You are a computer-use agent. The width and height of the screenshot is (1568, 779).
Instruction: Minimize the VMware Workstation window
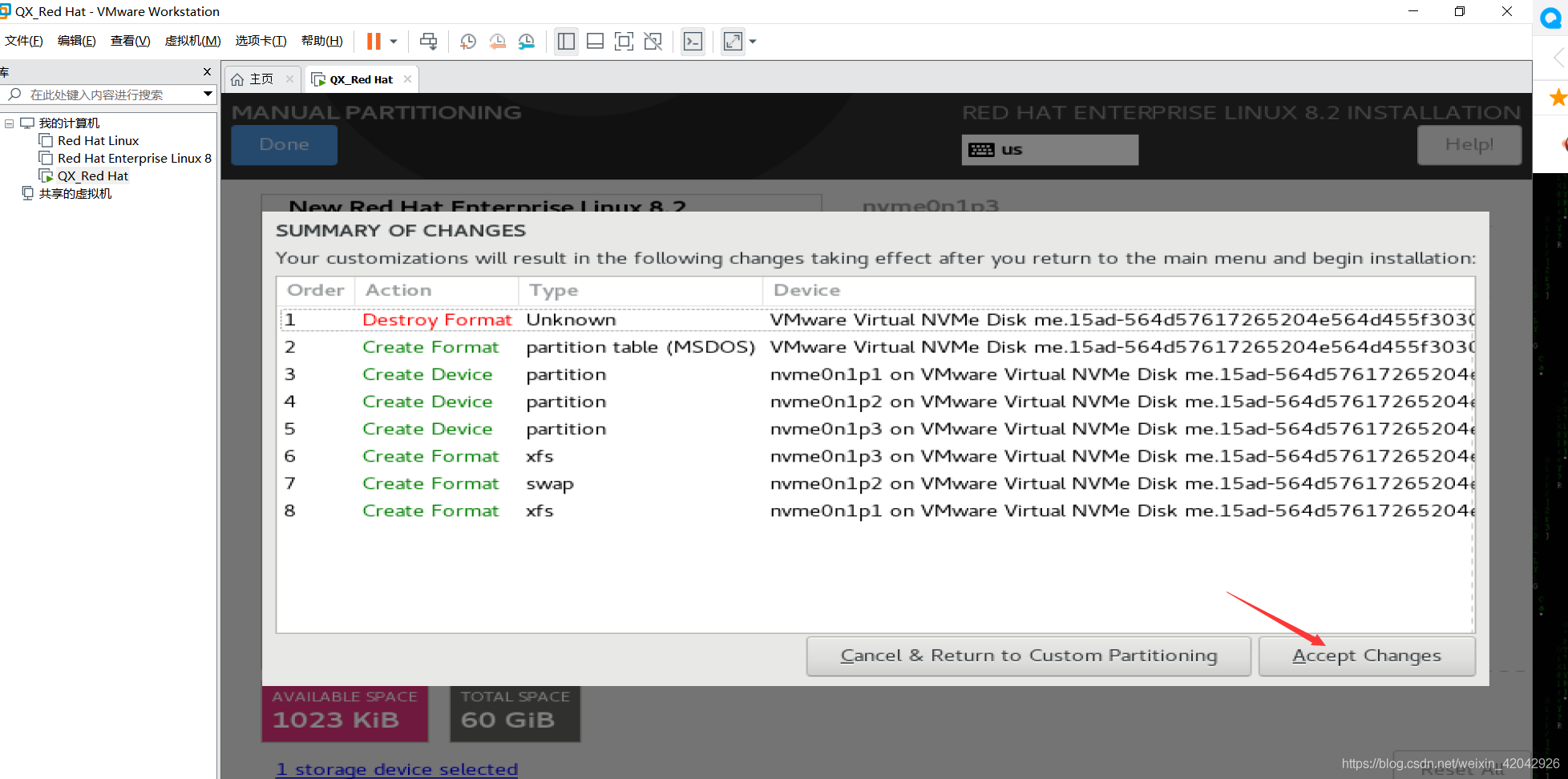[1413, 11]
